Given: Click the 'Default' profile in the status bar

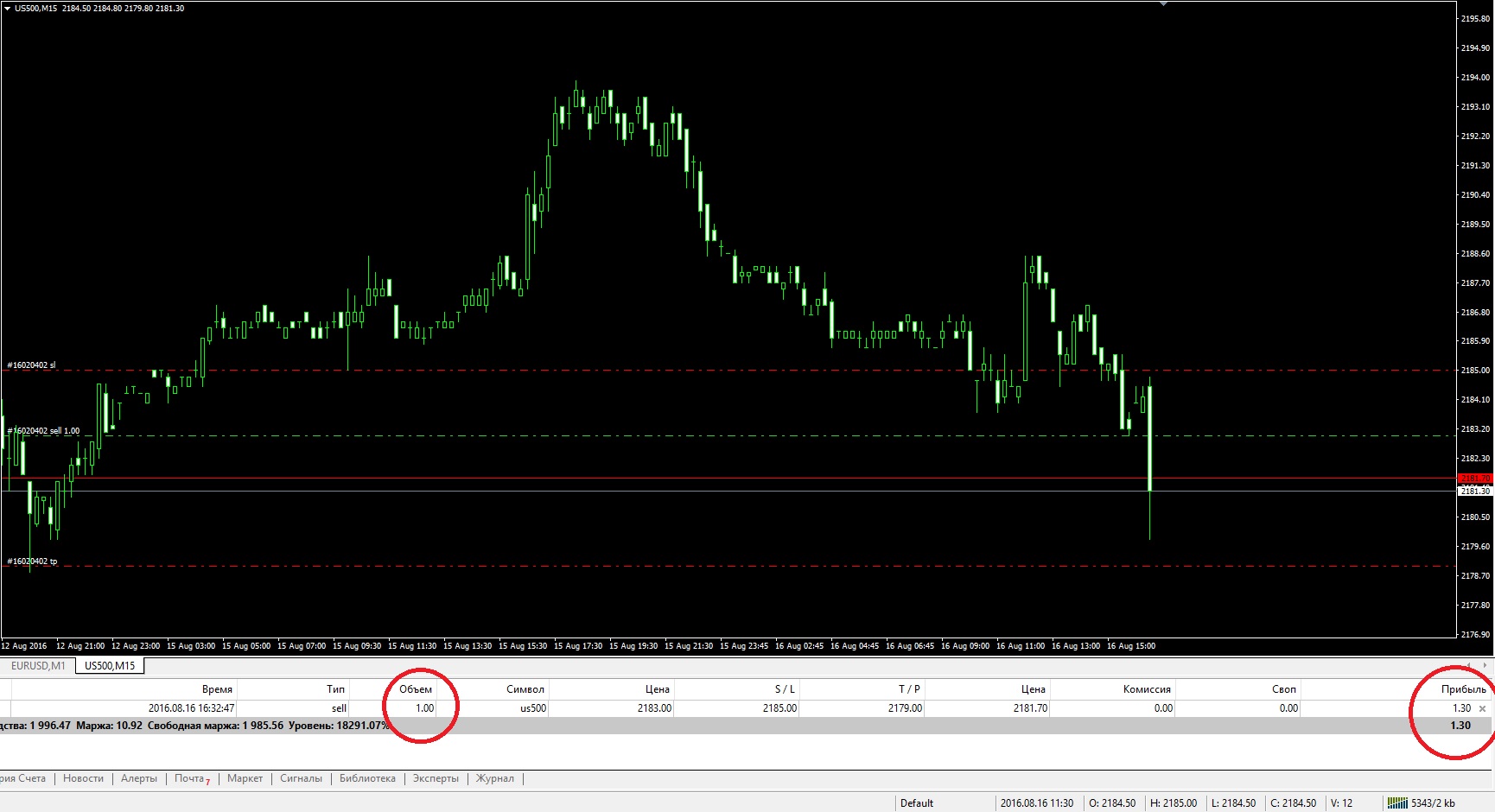Looking at the screenshot, I should [x=917, y=803].
